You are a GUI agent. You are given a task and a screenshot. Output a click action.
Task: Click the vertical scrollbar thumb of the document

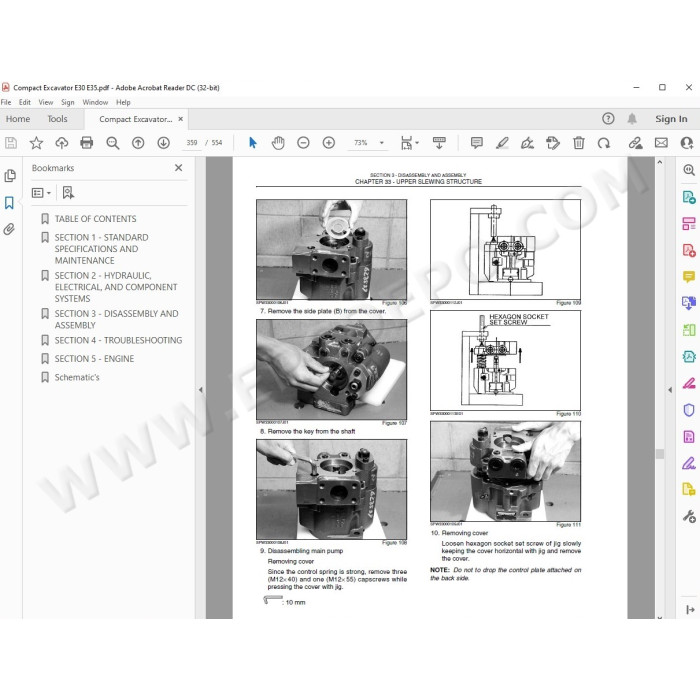tap(660, 454)
